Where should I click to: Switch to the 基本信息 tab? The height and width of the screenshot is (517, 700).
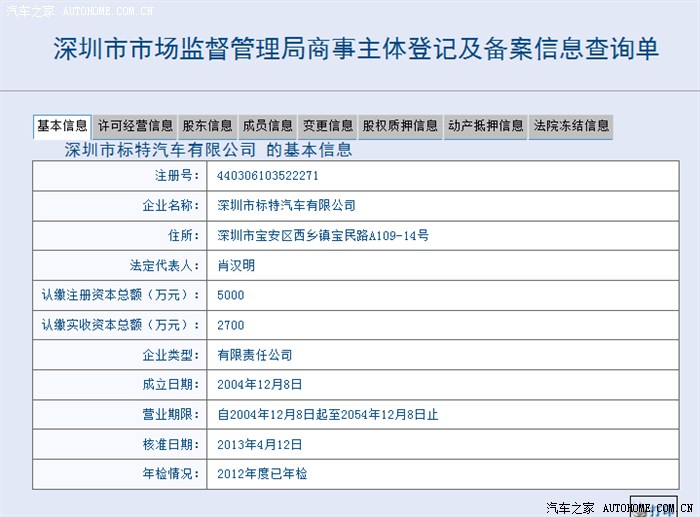[x=62, y=126]
